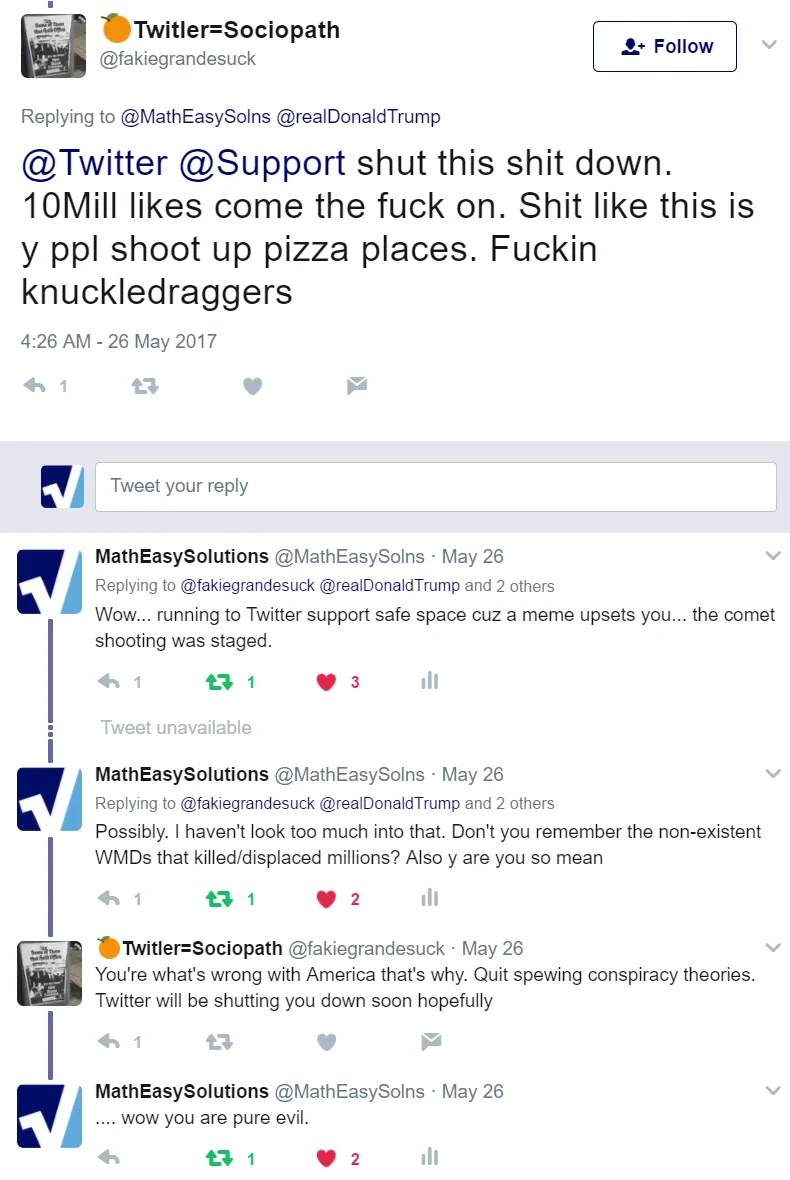View activity bars on 'pure evil' tweet
Viewport: 790px width, 1180px height.
click(x=430, y=1157)
